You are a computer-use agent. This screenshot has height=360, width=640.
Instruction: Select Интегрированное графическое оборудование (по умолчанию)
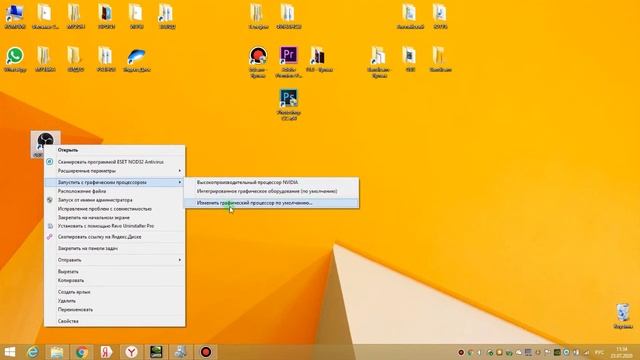(271, 191)
